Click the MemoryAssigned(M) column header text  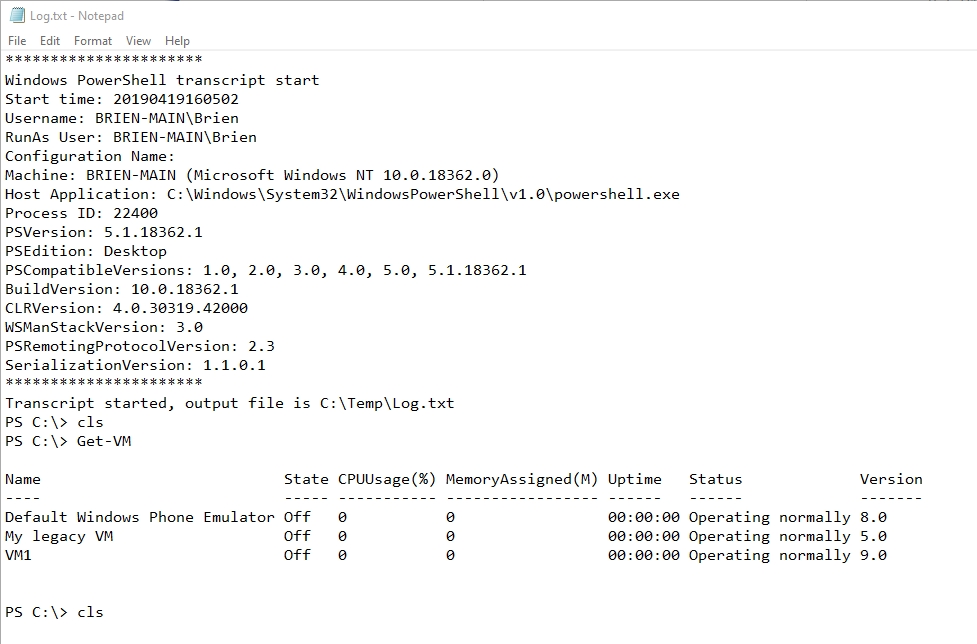pyautogui.click(x=522, y=480)
